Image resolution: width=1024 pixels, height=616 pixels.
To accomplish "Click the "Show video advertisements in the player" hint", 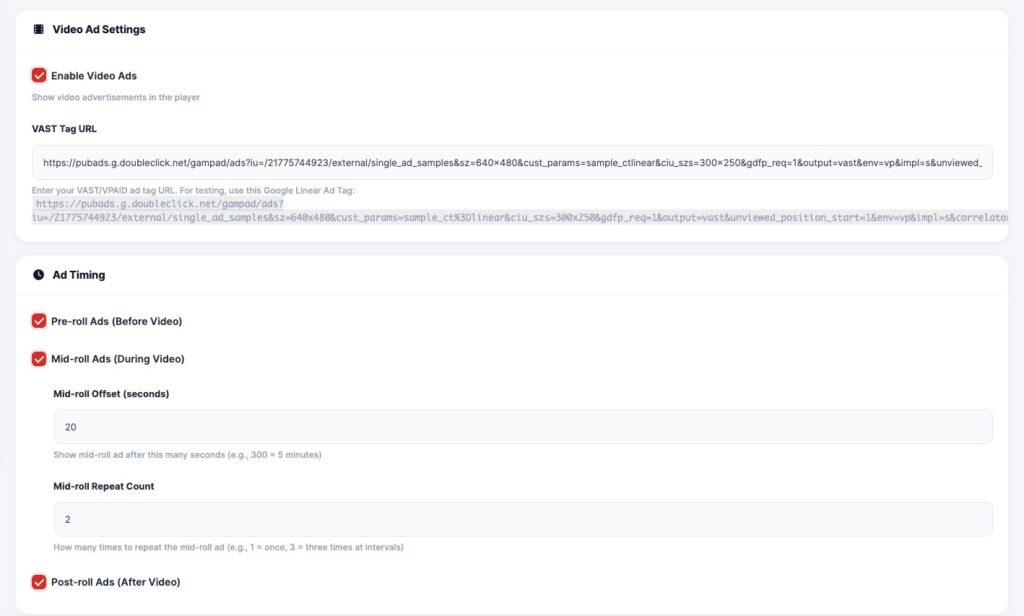I will click(116, 97).
